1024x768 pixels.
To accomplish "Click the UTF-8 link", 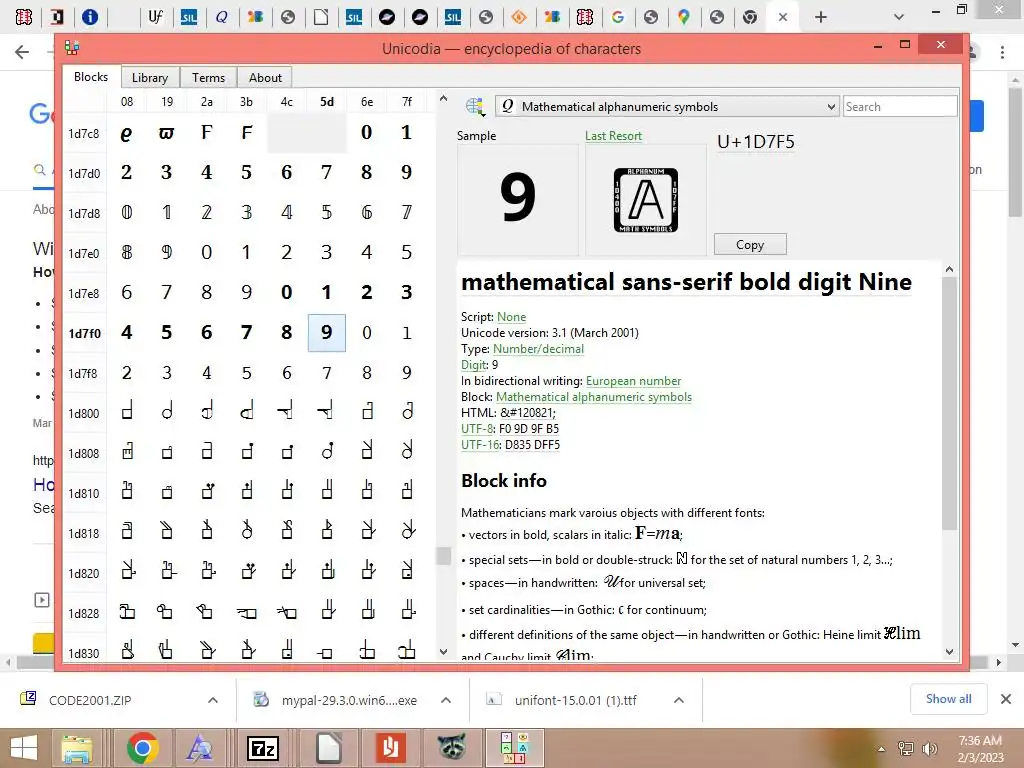I will (477, 428).
